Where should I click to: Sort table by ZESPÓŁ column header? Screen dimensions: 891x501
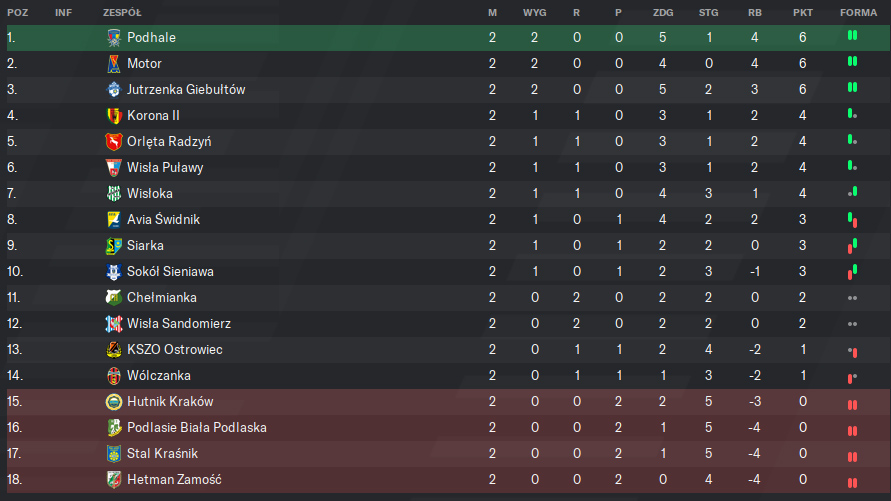coord(122,12)
